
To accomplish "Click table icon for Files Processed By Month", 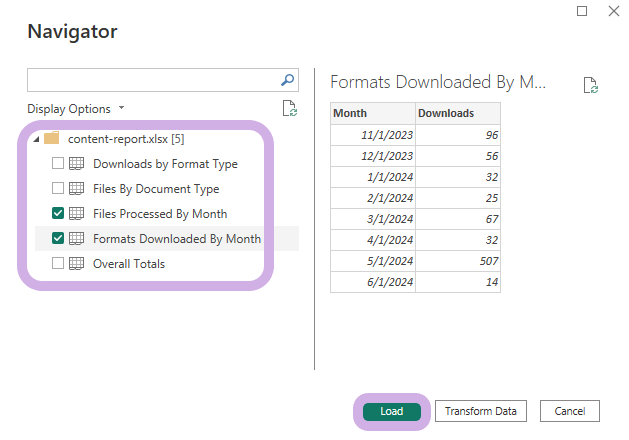I will coord(76,213).
